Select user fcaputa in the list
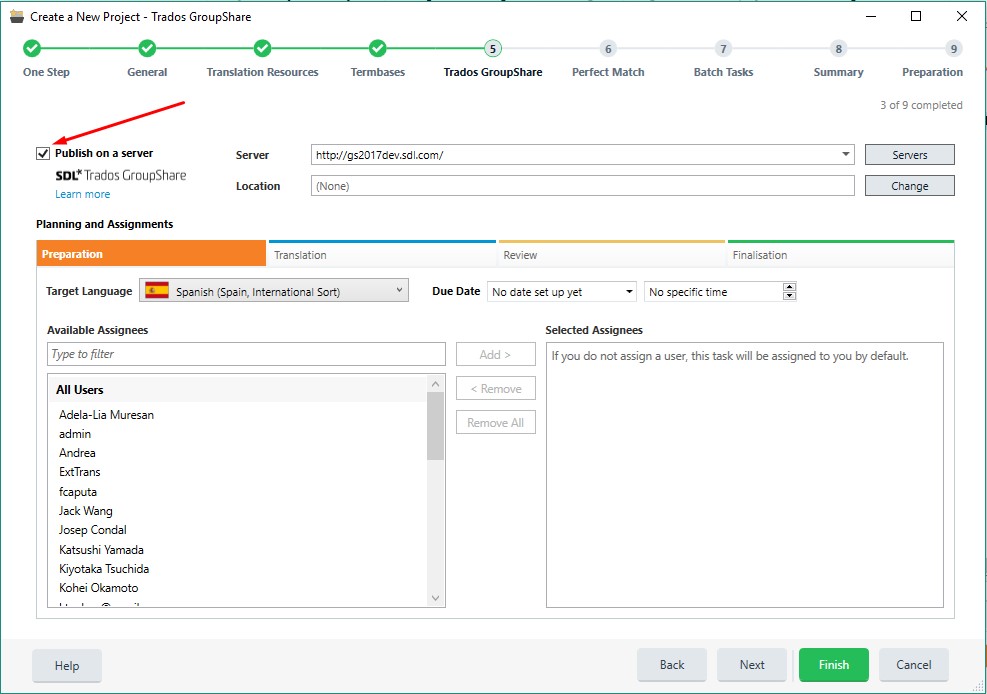 (x=78, y=491)
